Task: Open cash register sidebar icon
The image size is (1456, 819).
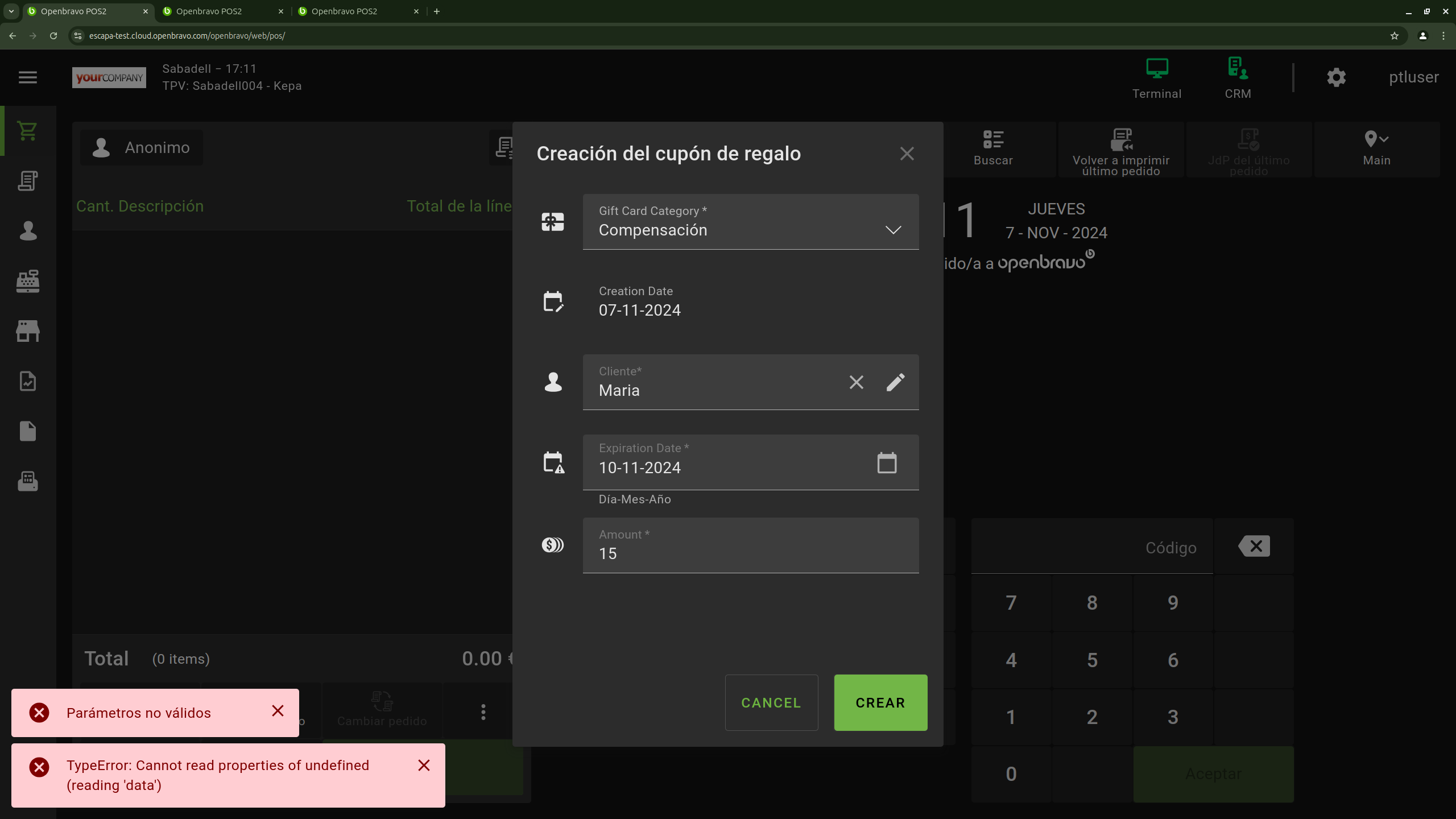Action: click(27, 281)
